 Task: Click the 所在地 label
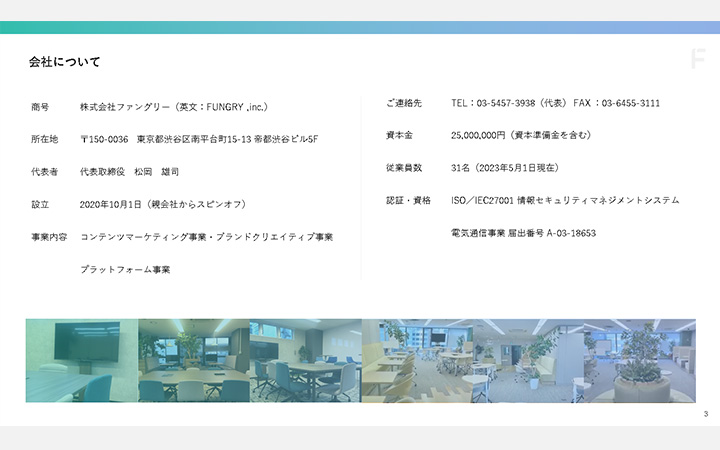45,139
